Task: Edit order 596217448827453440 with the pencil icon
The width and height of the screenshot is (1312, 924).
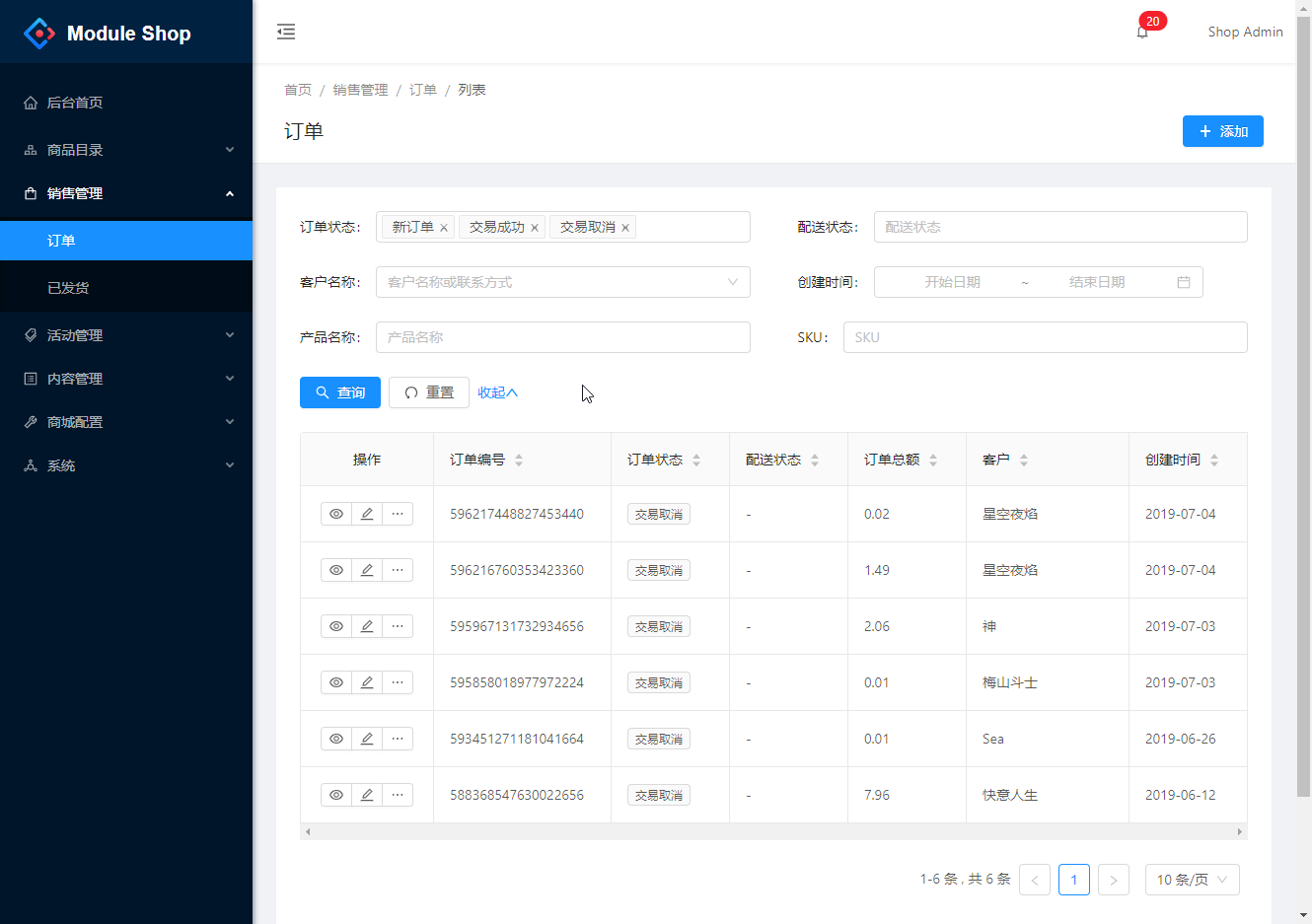Action: click(367, 514)
